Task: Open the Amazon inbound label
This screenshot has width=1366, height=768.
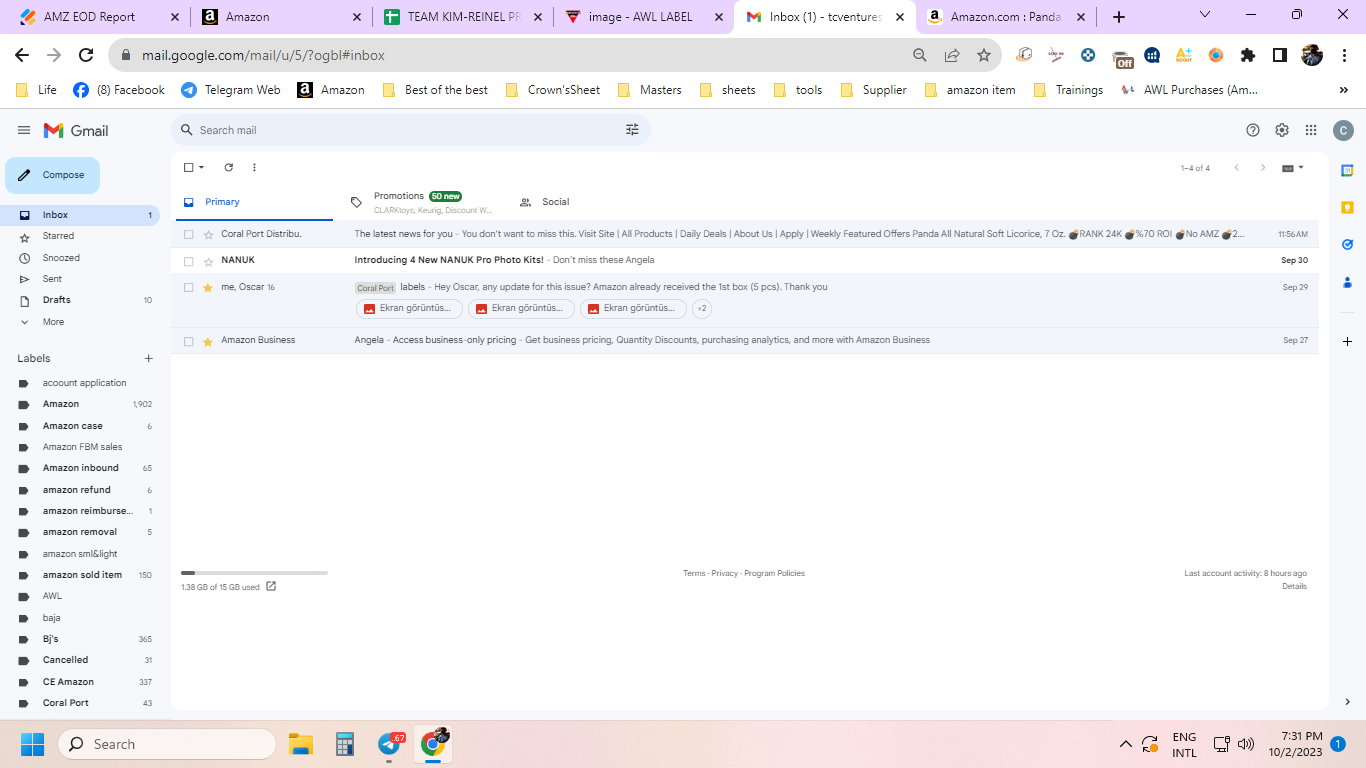Action: 80,468
